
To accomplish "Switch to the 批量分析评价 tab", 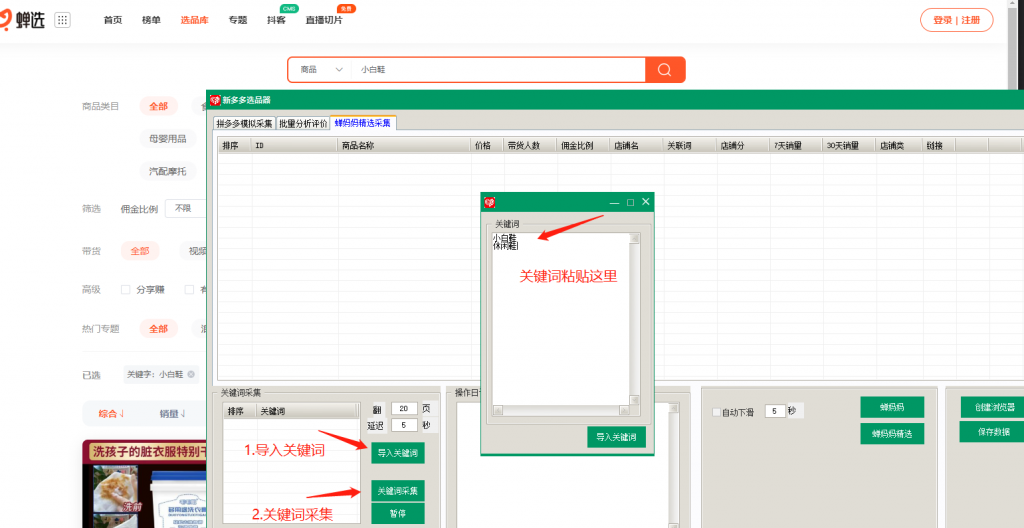I will pos(303,124).
